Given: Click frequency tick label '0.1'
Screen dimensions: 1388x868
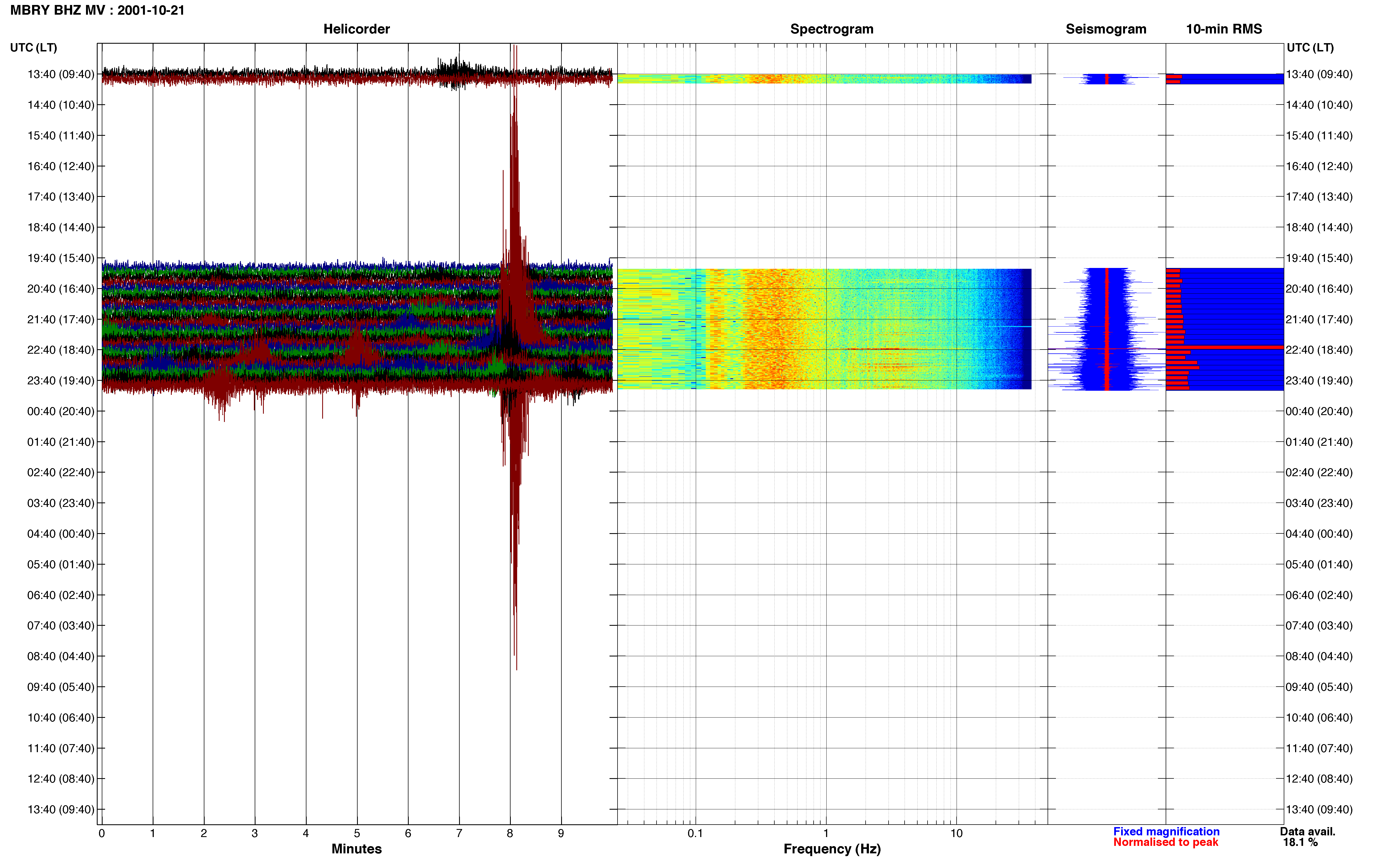Looking at the screenshot, I should pyautogui.click(x=695, y=833).
